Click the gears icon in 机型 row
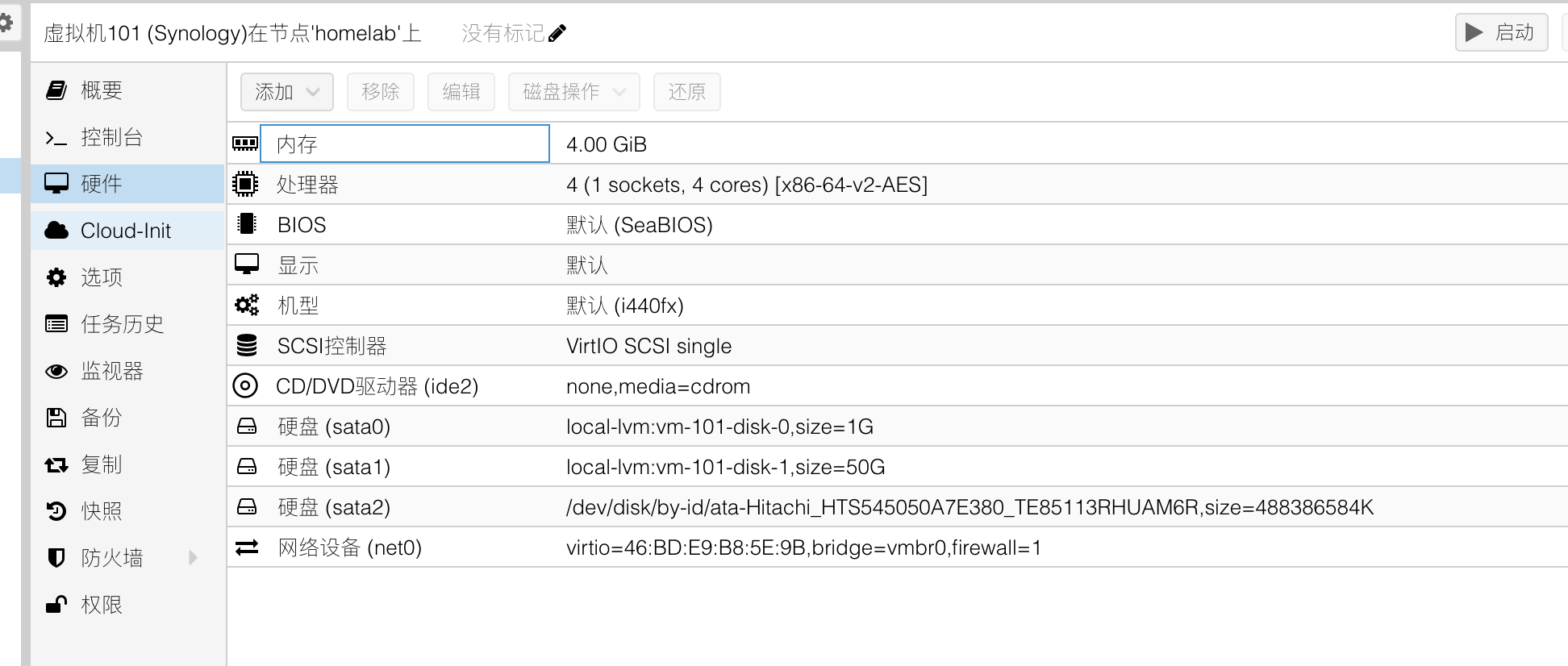Viewport: 1568px width, 666px height. tap(246, 305)
